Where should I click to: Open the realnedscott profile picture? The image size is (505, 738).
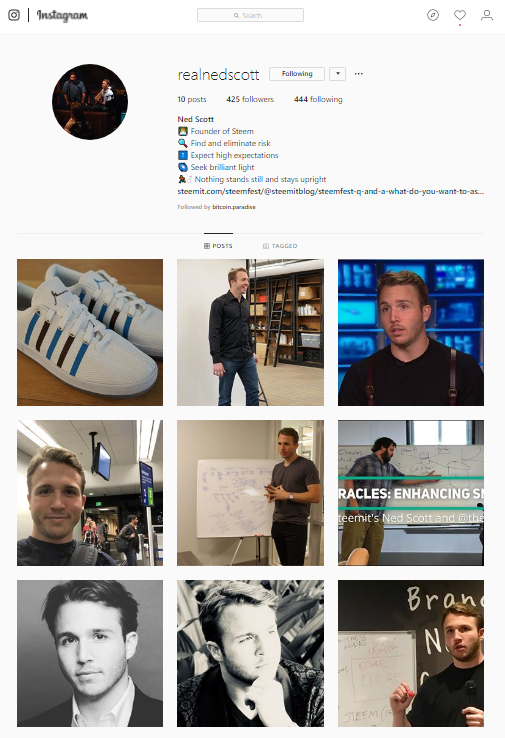[90, 102]
